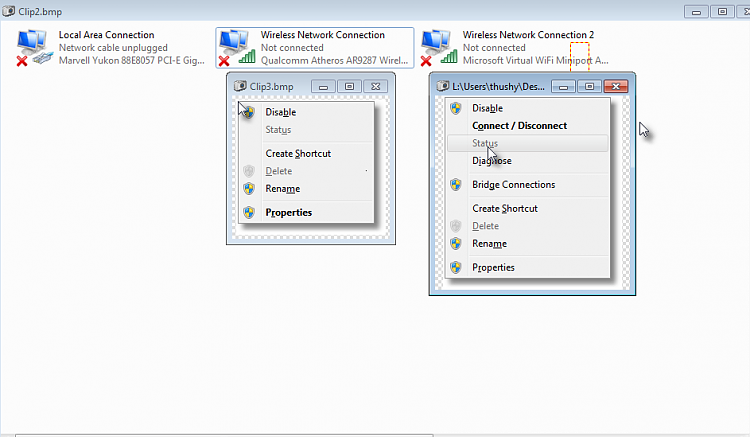Click the shield icon beside Properties in right menu

tap(456, 267)
